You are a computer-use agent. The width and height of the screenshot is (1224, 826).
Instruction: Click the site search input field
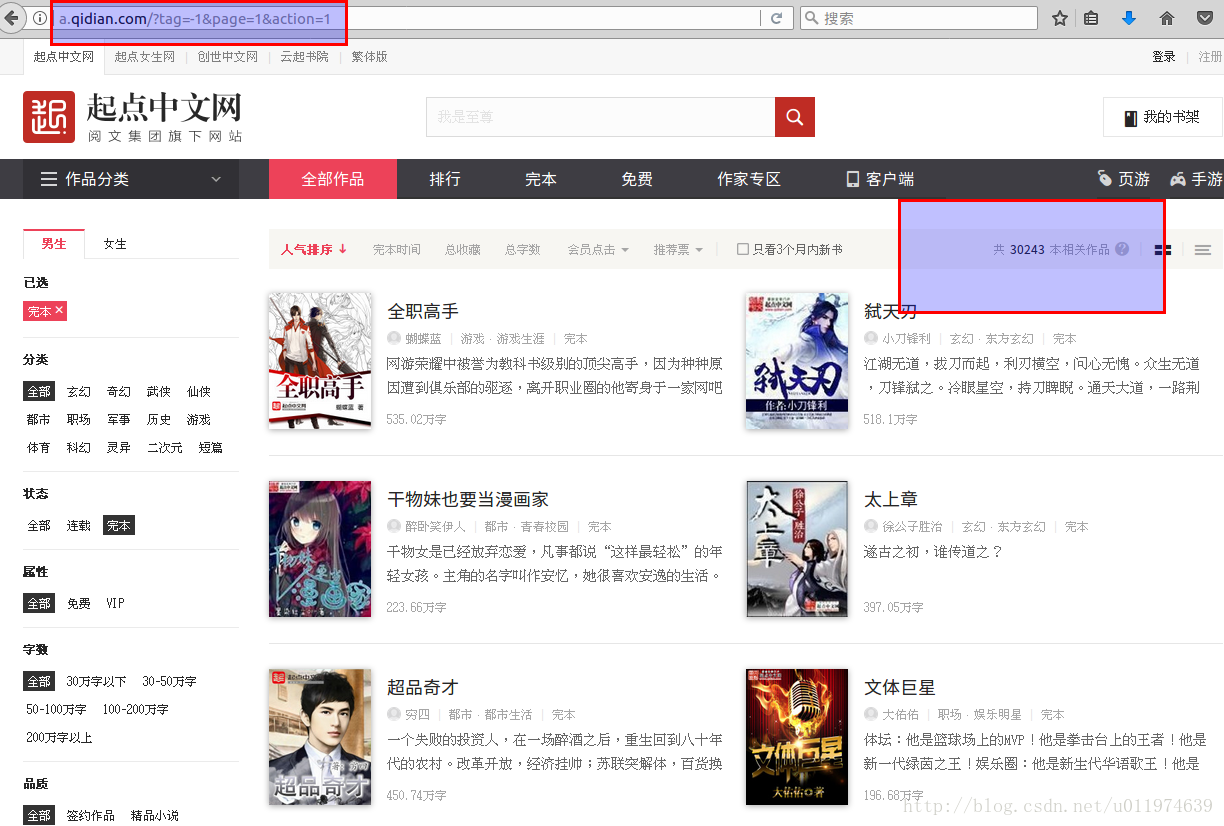point(600,117)
